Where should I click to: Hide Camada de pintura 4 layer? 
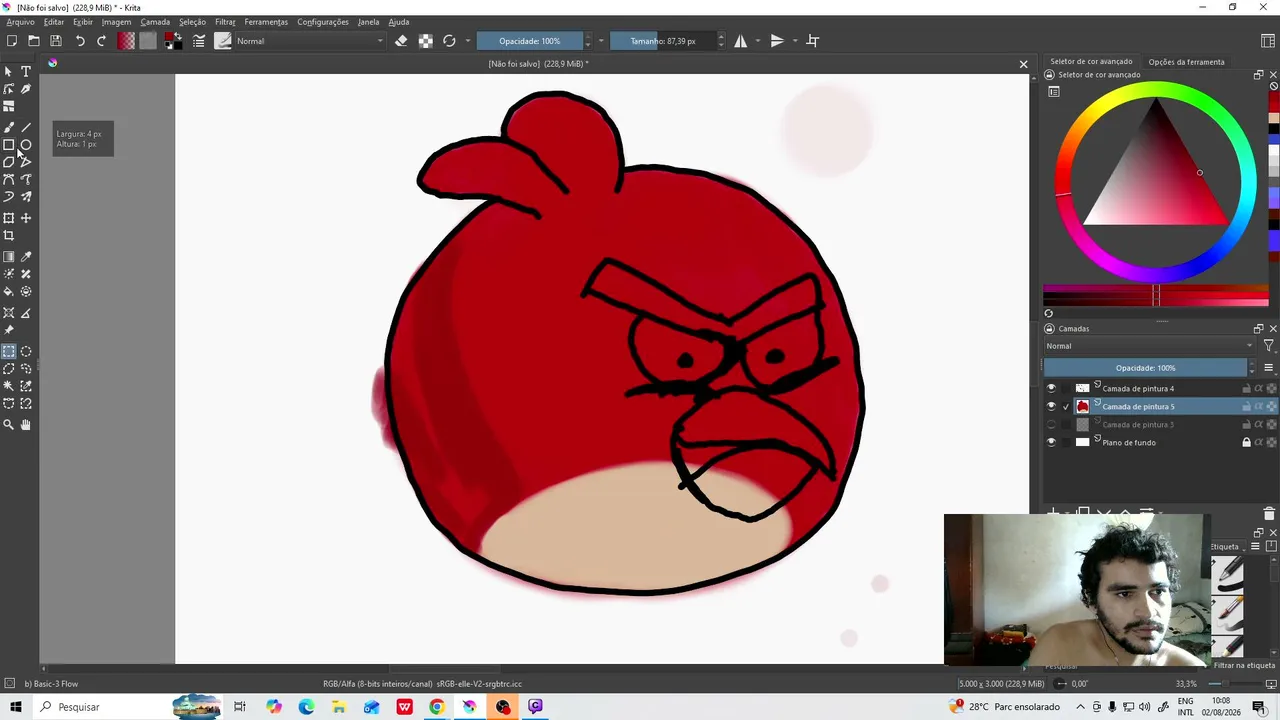click(1050, 388)
